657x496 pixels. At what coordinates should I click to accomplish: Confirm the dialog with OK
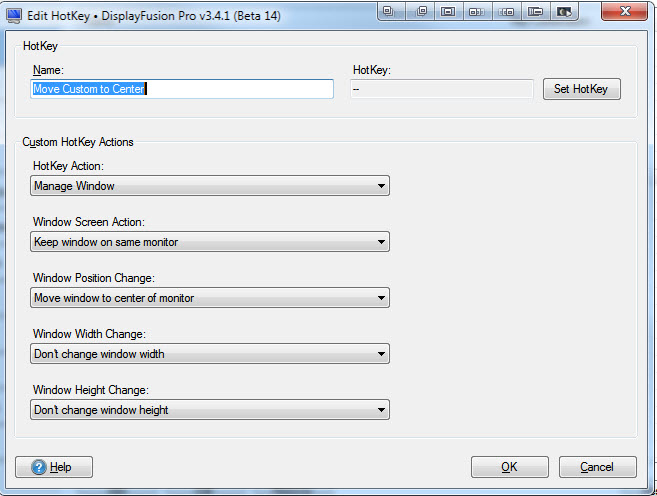pyautogui.click(x=509, y=467)
